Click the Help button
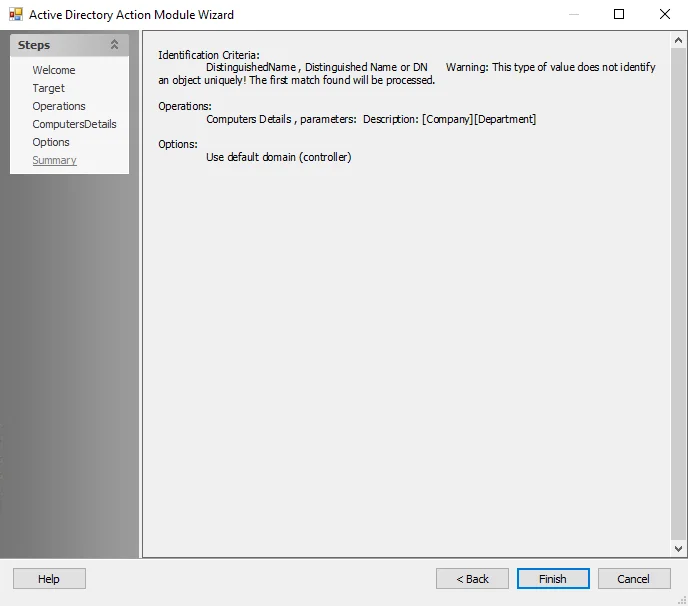 (49, 579)
